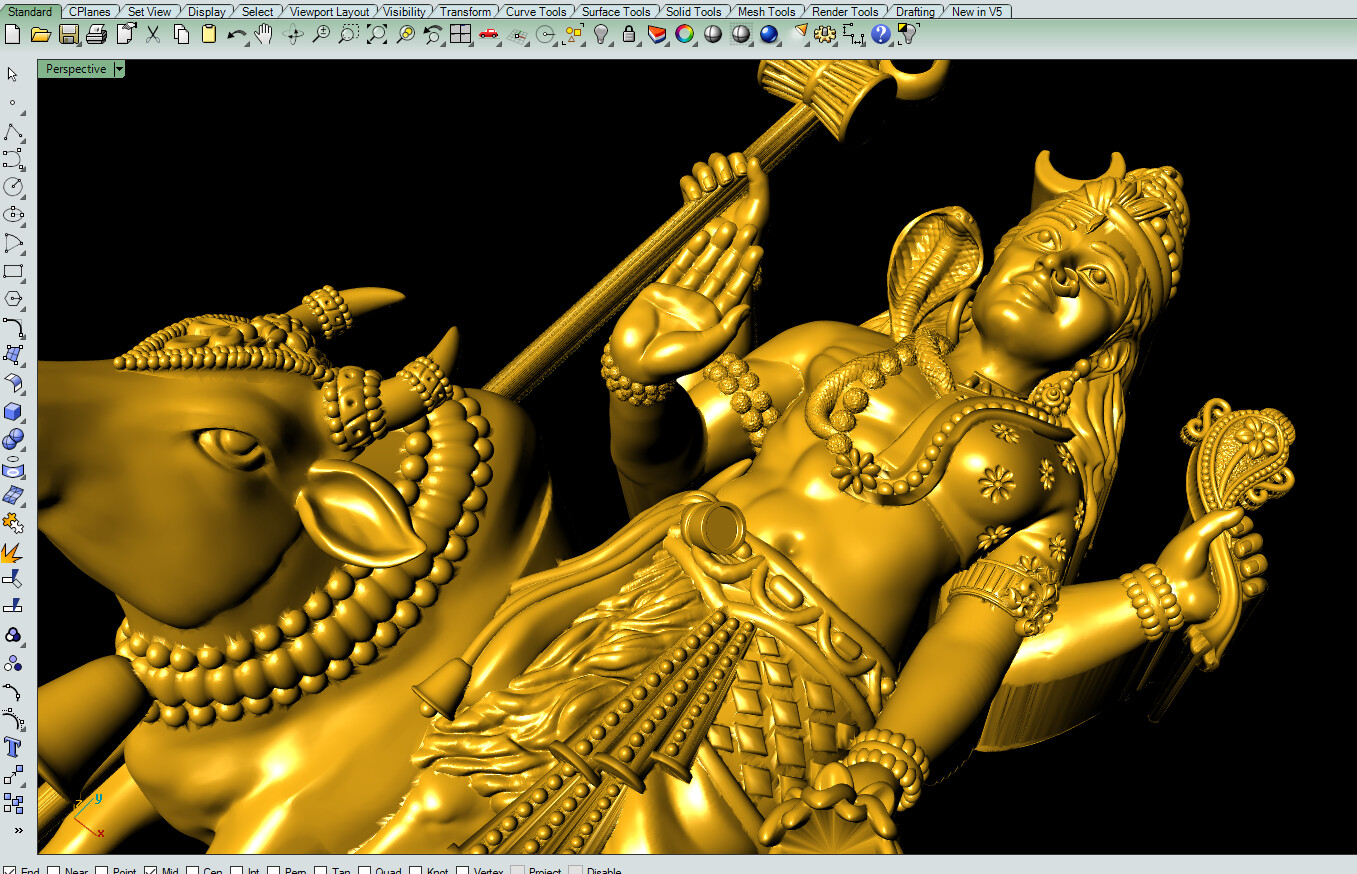This screenshot has height=874, width=1357.
Task: Open the New in V5 tab
Action: [x=977, y=12]
